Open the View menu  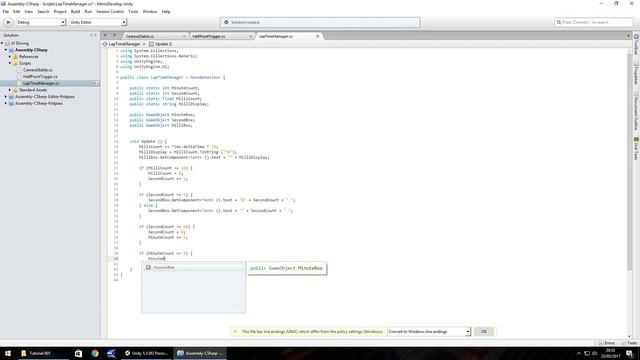click(29, 11)
